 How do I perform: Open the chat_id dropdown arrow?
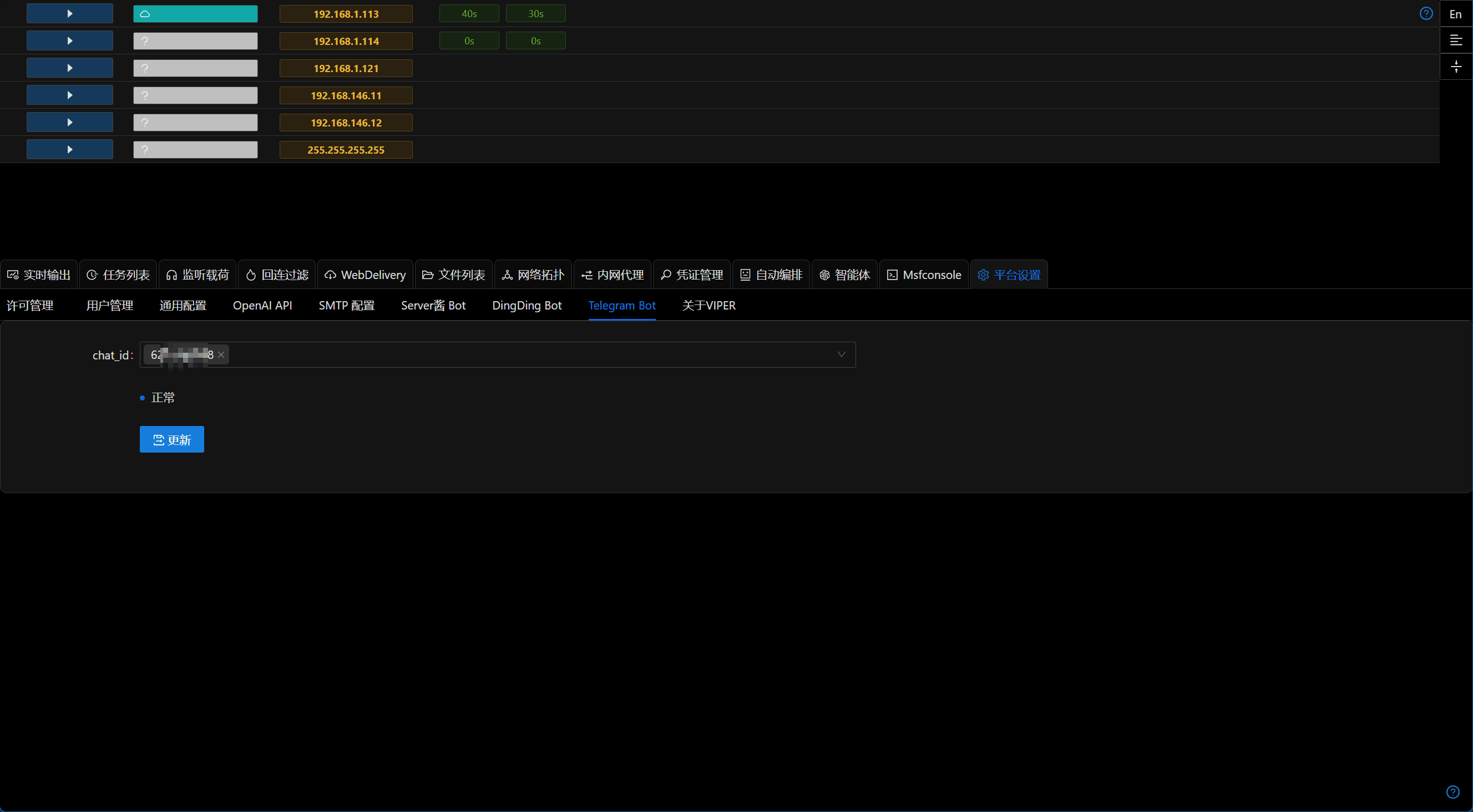[x=841, y=354]
